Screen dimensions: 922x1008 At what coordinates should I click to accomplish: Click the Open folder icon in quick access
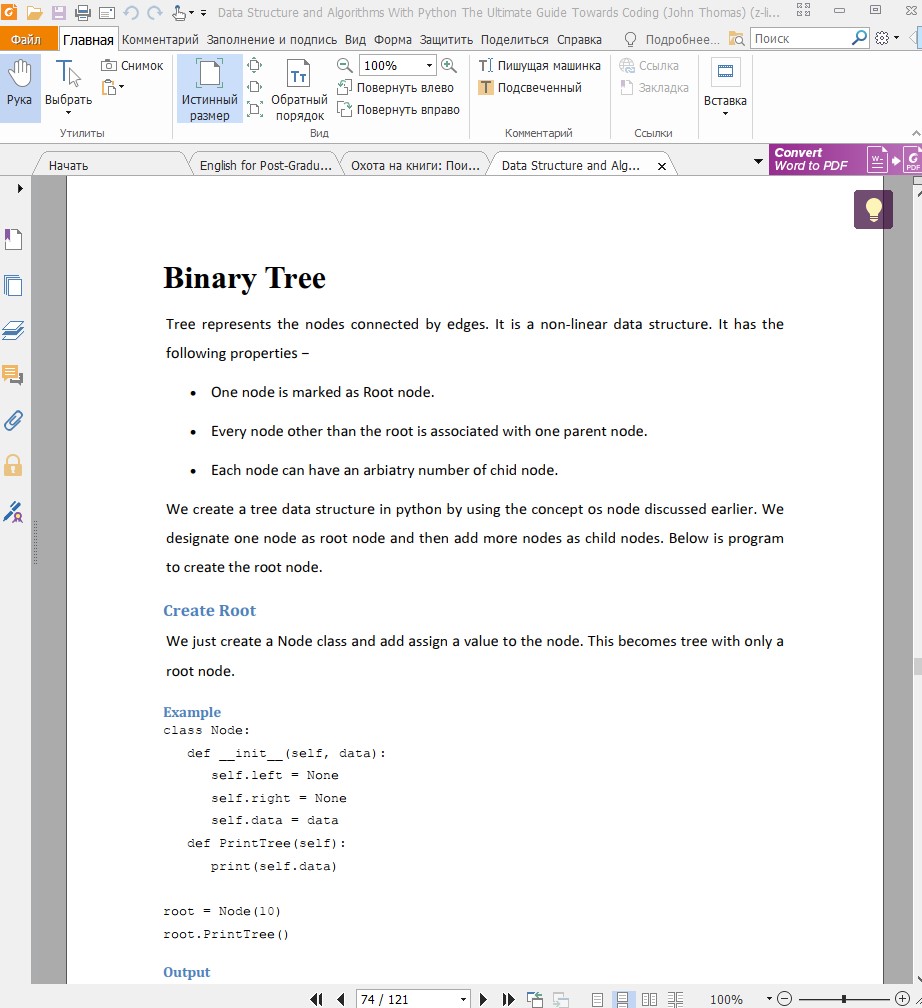(x=34, y=12)
